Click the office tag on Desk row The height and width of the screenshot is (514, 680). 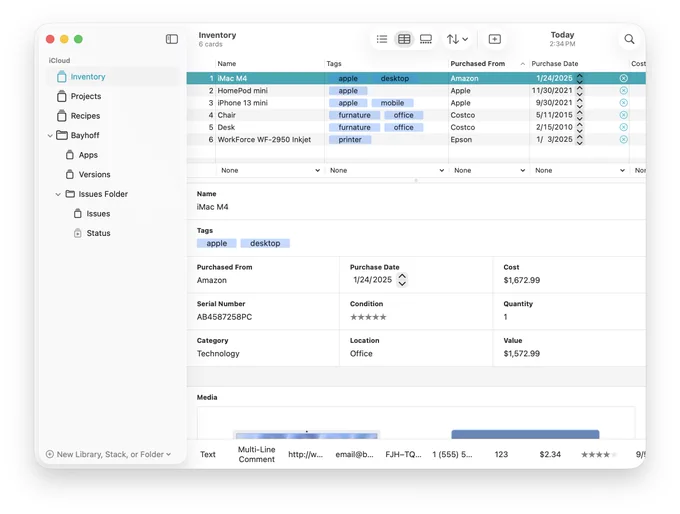(x=403, y=127)
